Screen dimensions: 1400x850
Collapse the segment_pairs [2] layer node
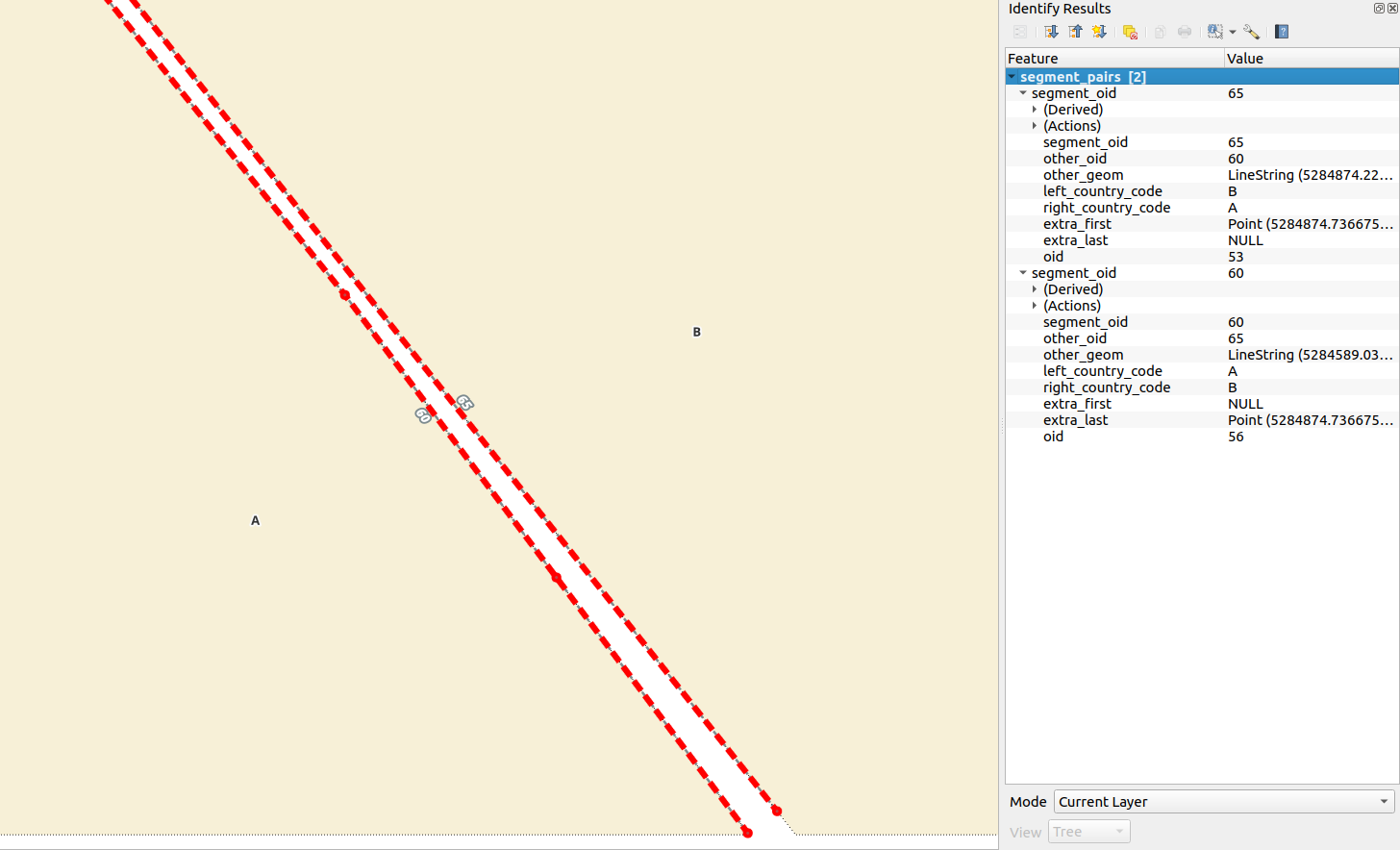(x=1012, y=77)
